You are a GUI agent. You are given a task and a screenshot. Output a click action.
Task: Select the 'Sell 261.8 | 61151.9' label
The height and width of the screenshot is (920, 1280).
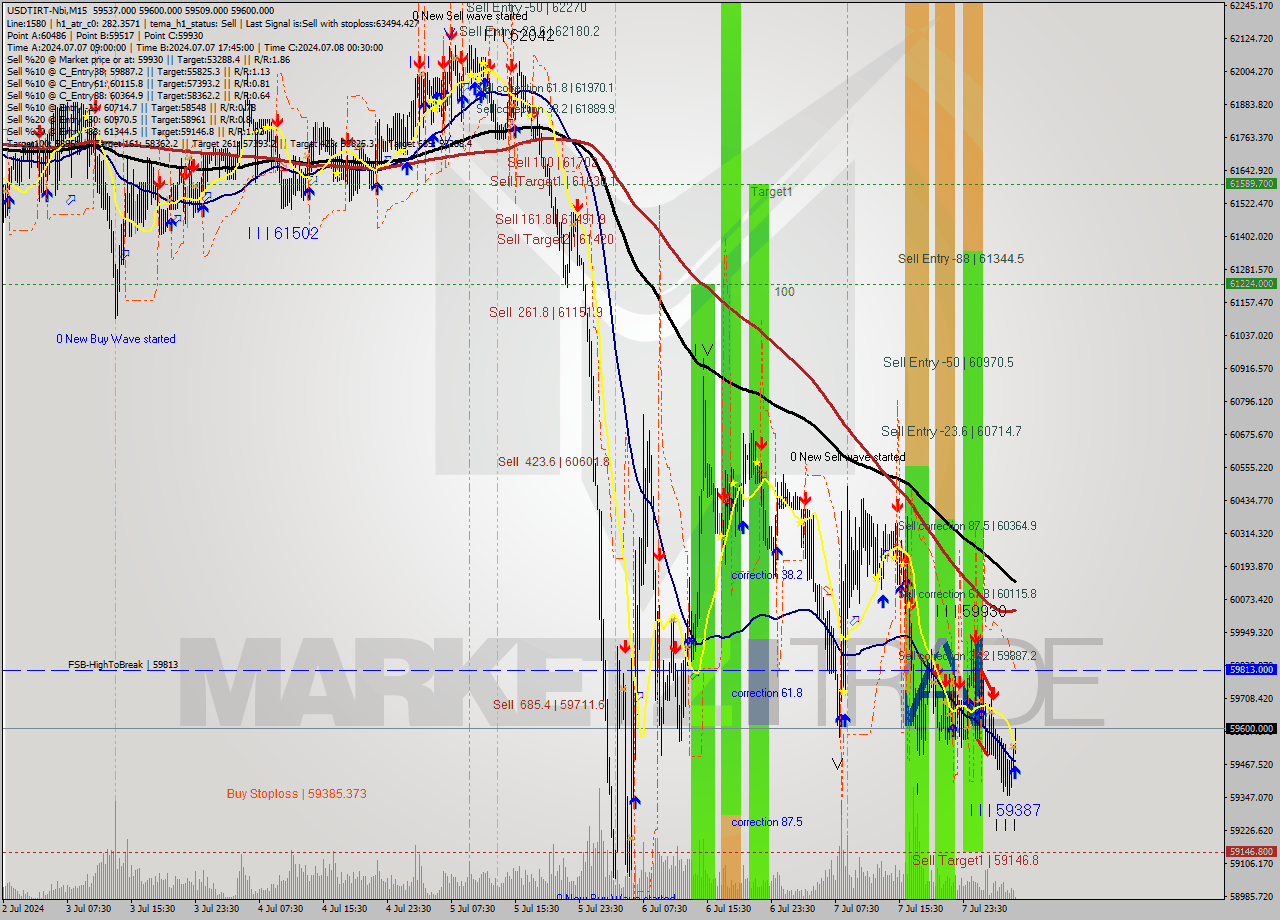(x=546, y=313)
